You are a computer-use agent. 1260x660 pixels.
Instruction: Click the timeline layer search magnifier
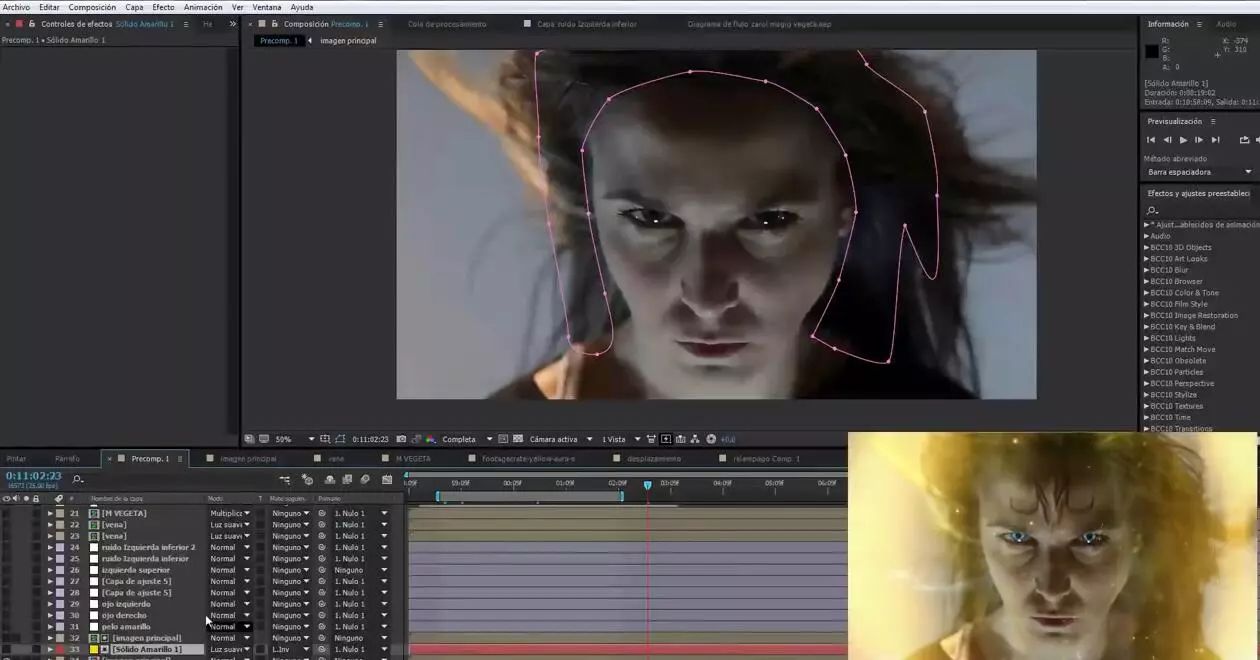(x=77, y=480)
